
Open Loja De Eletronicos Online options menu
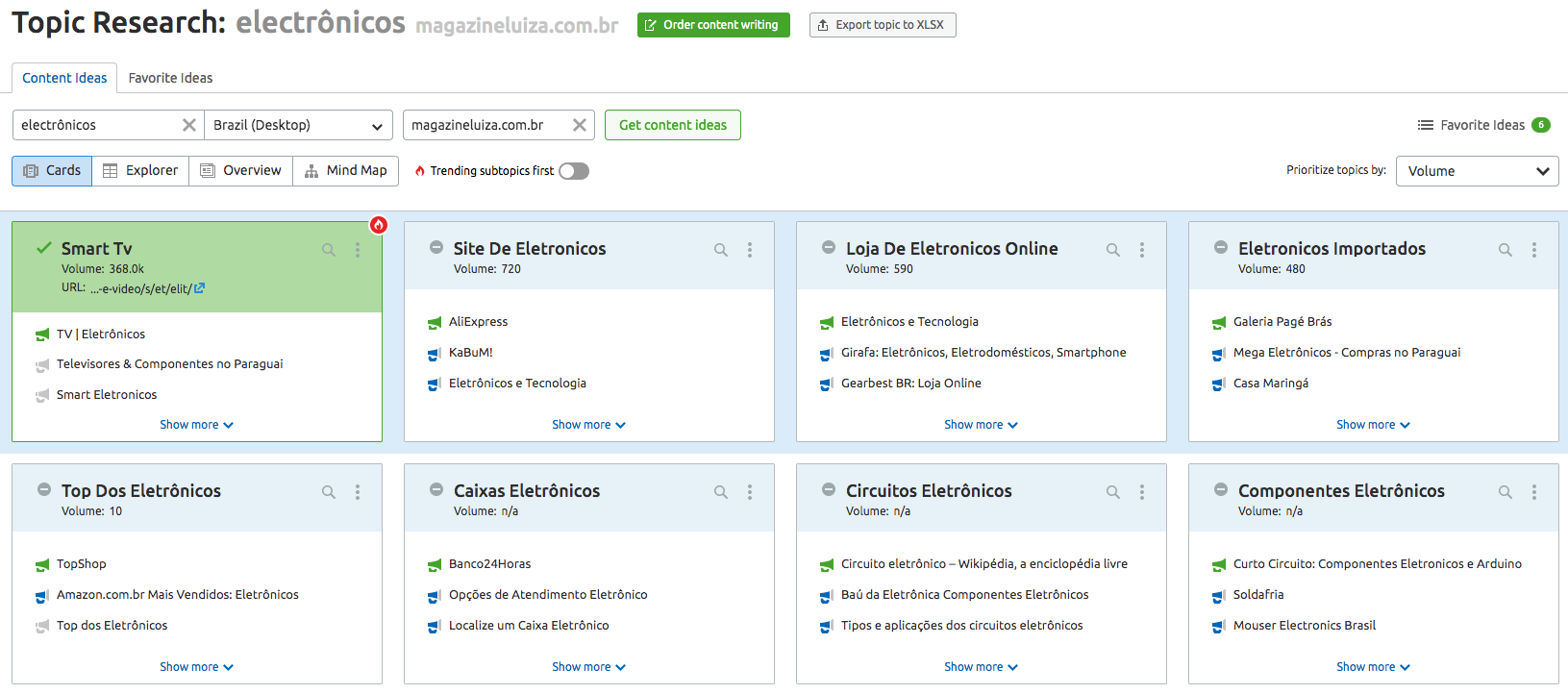click(1142, 250)
